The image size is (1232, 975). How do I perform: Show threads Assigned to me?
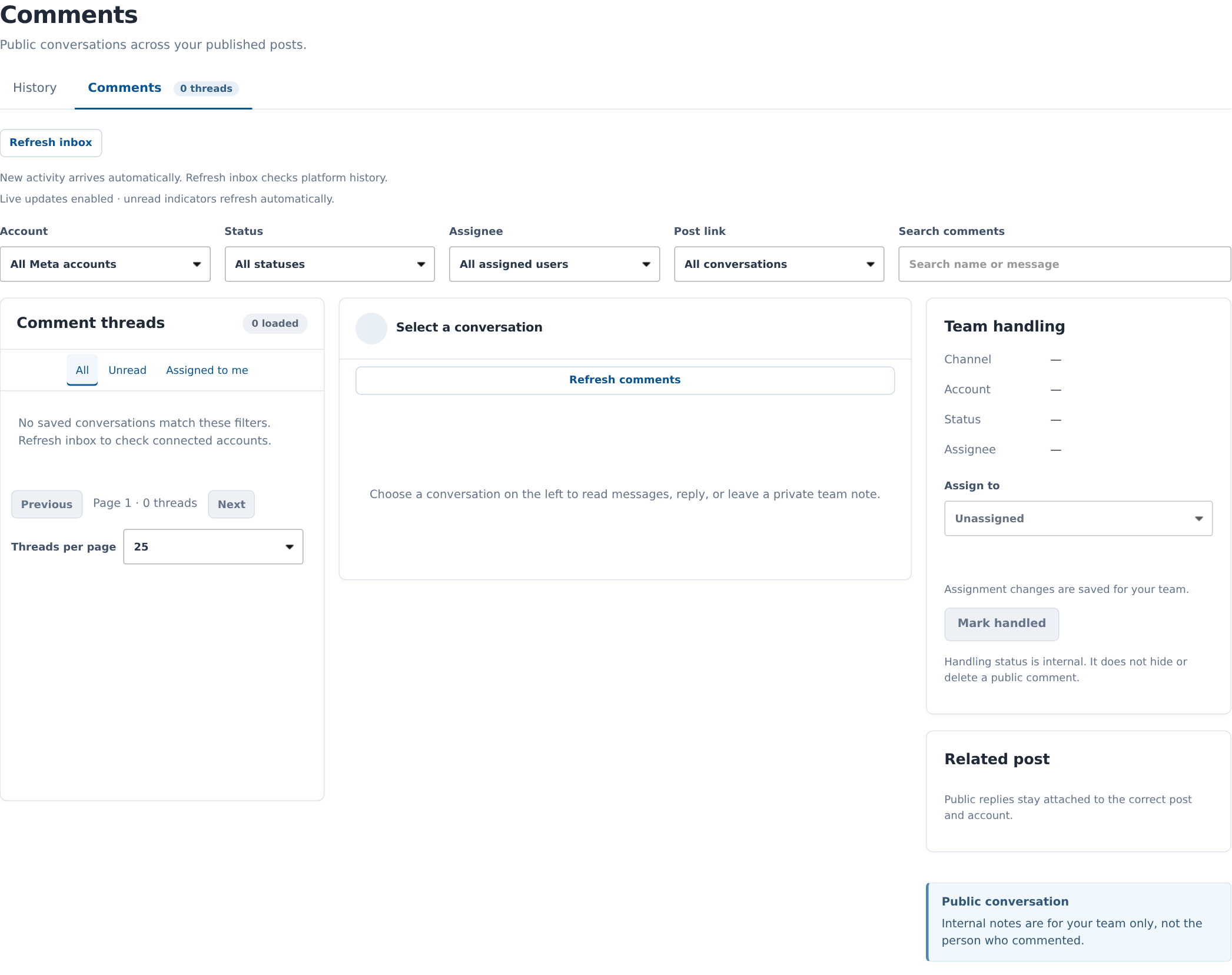pyautogui.click(x=207, y=370)
